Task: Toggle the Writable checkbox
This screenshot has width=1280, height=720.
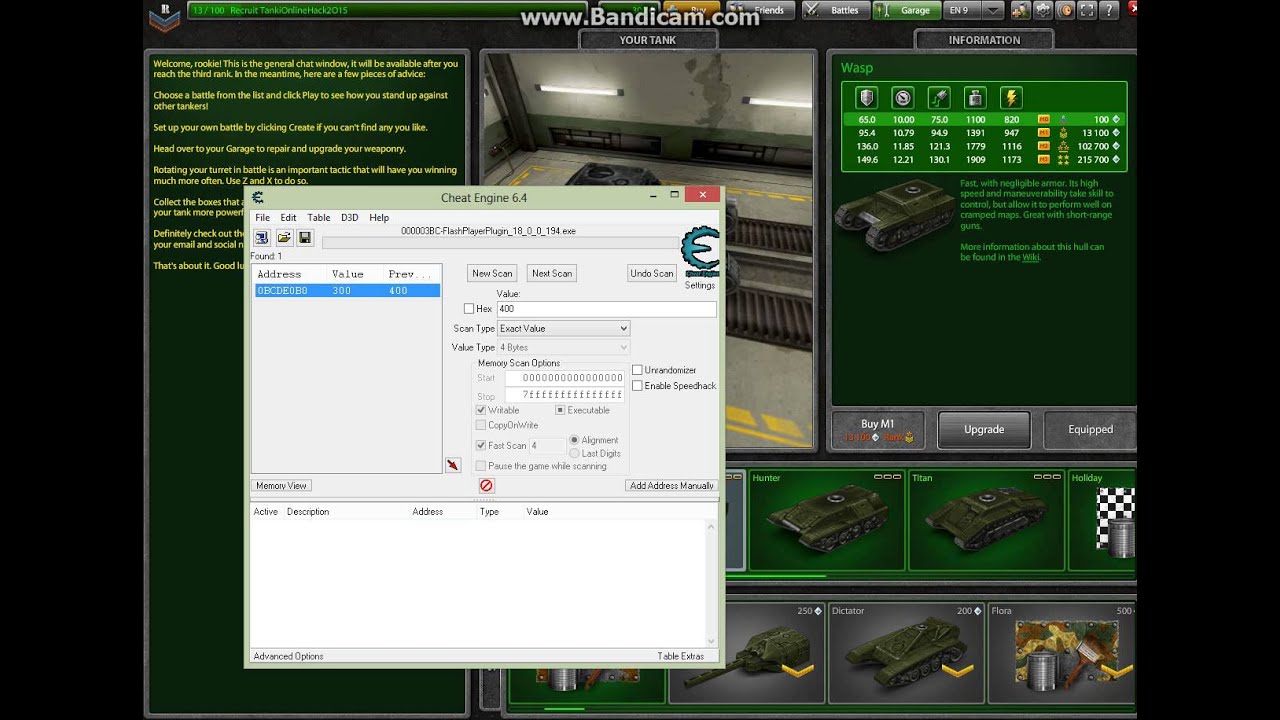Action: coord(481,410)
